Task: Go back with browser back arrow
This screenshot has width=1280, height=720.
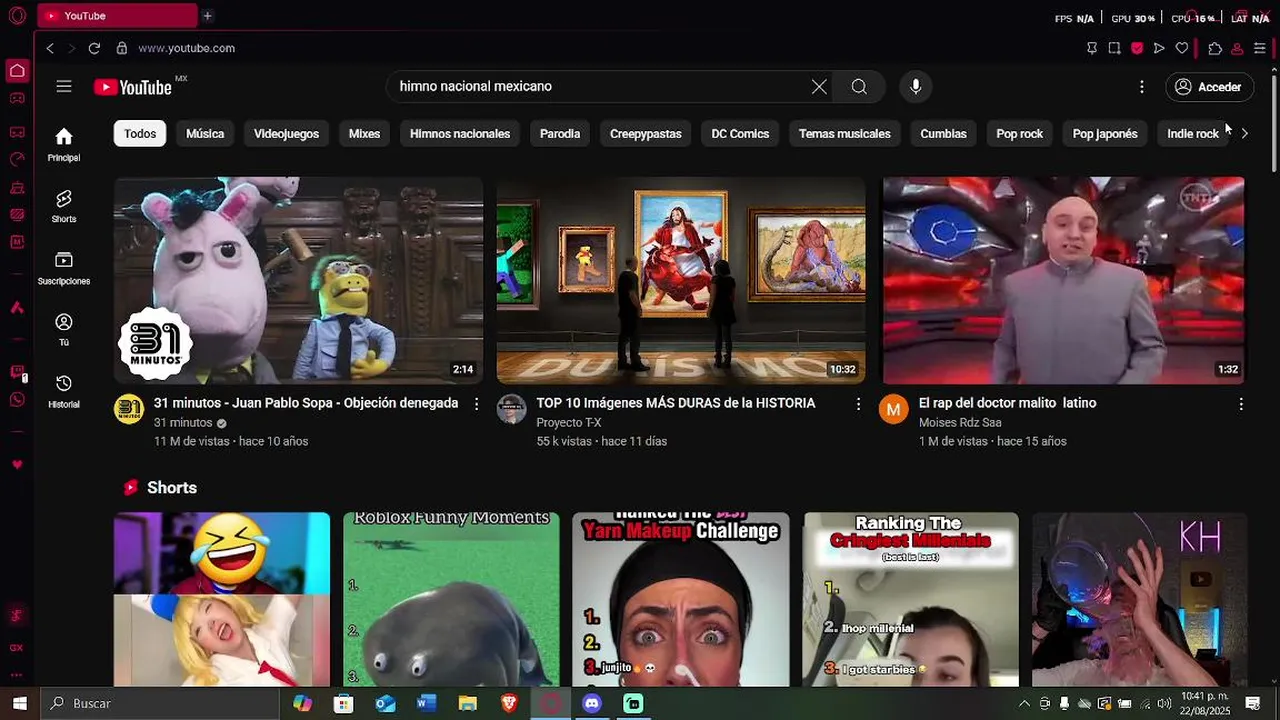Action: (x=50, y=48)
